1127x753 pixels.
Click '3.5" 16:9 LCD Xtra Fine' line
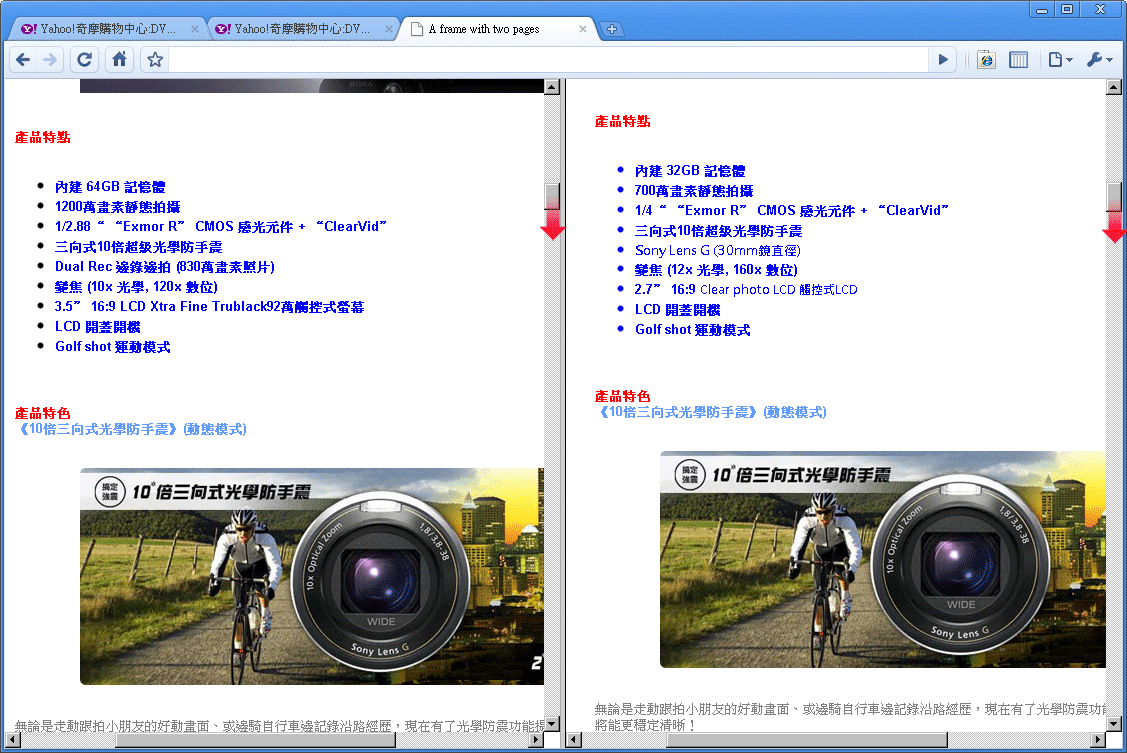click(209, 307)
